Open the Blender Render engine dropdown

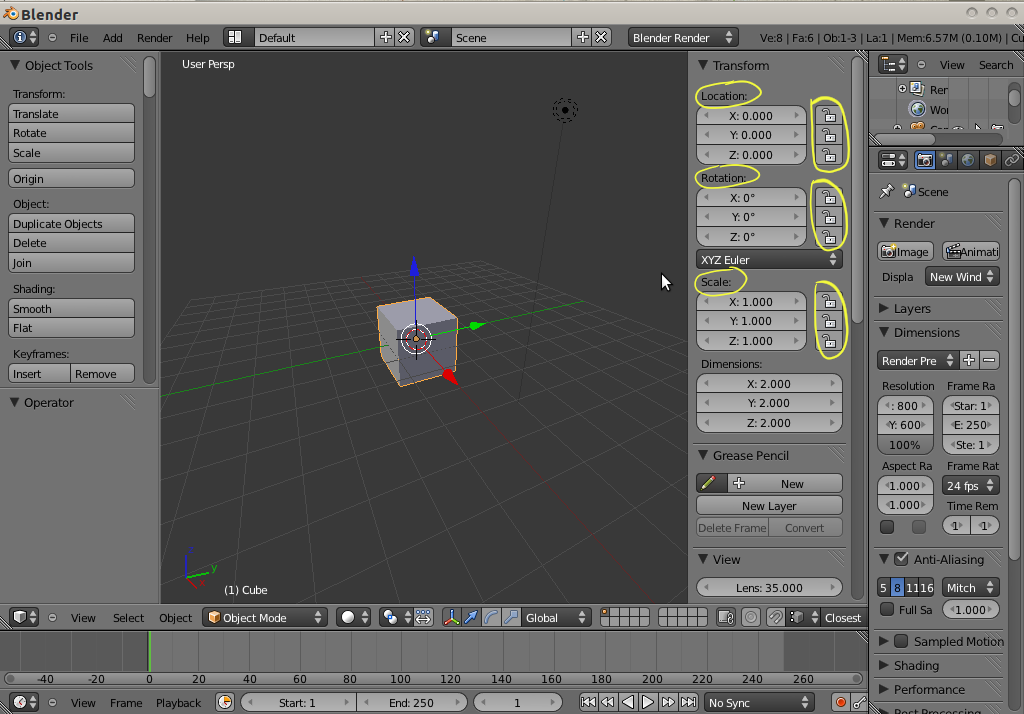tap(683, 37)
